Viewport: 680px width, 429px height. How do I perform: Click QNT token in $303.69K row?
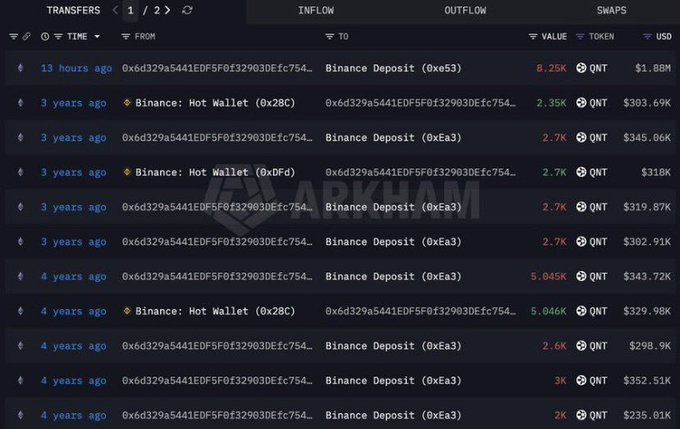[592, 103]
